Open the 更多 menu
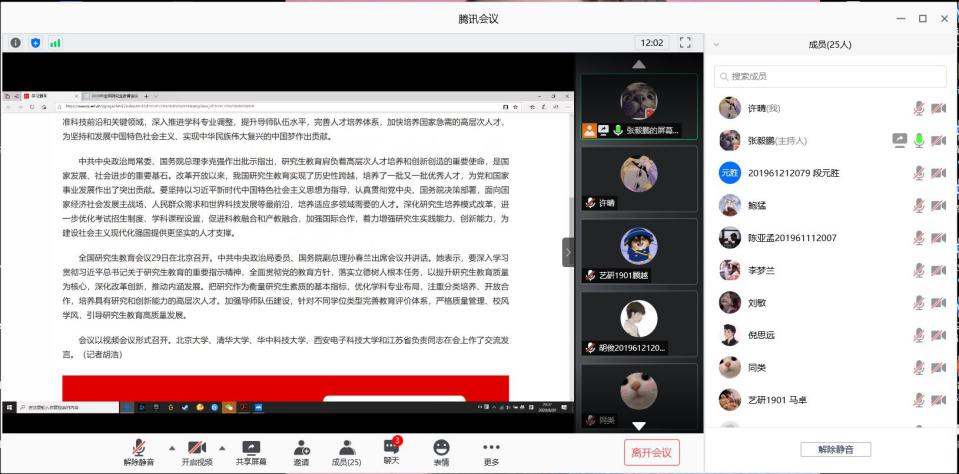This screenshot has width=959, height=474. click(491, 452)
